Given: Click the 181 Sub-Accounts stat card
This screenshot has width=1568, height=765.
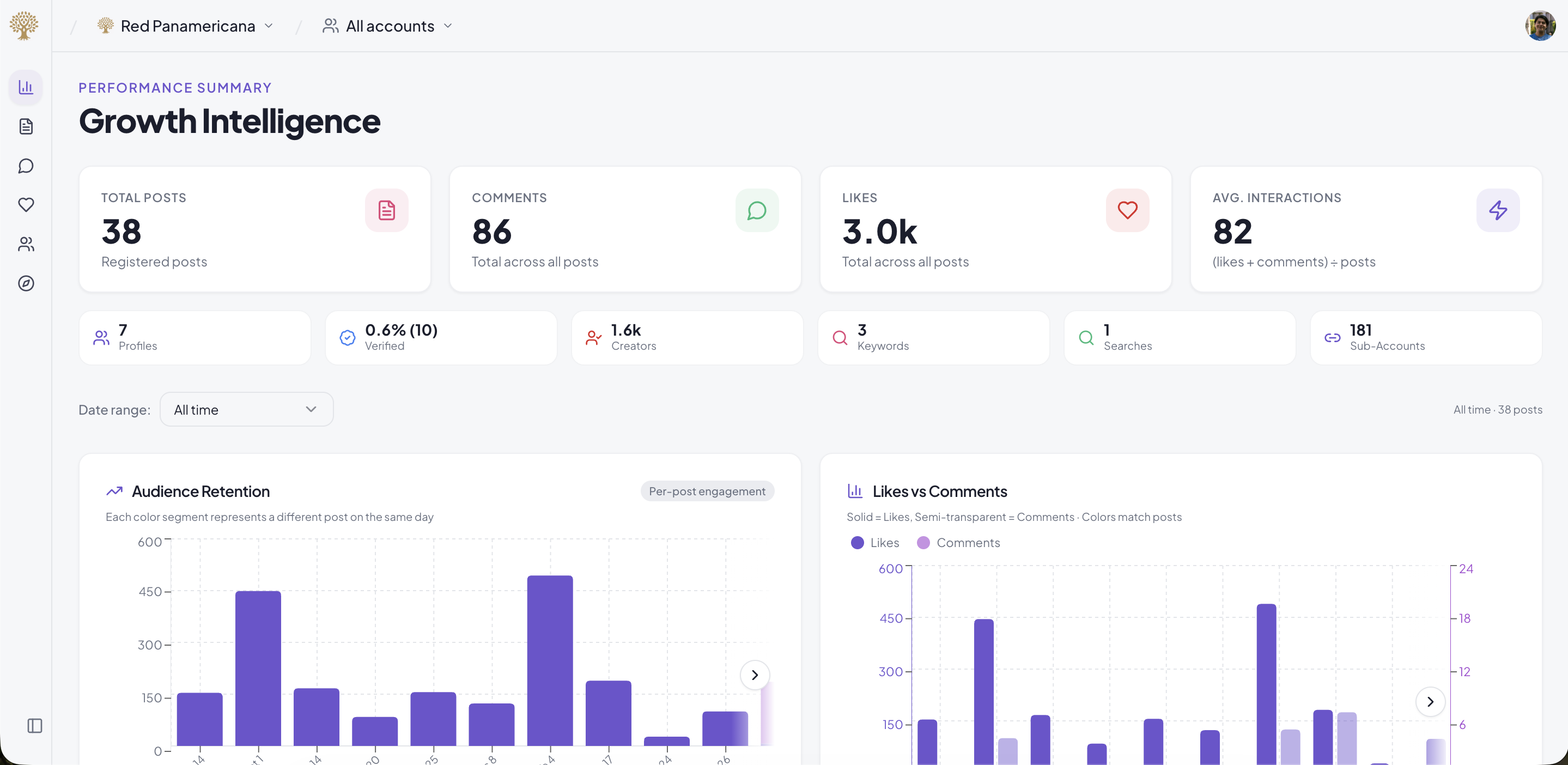Looking at the screenshot, I should click(1426, 338).
